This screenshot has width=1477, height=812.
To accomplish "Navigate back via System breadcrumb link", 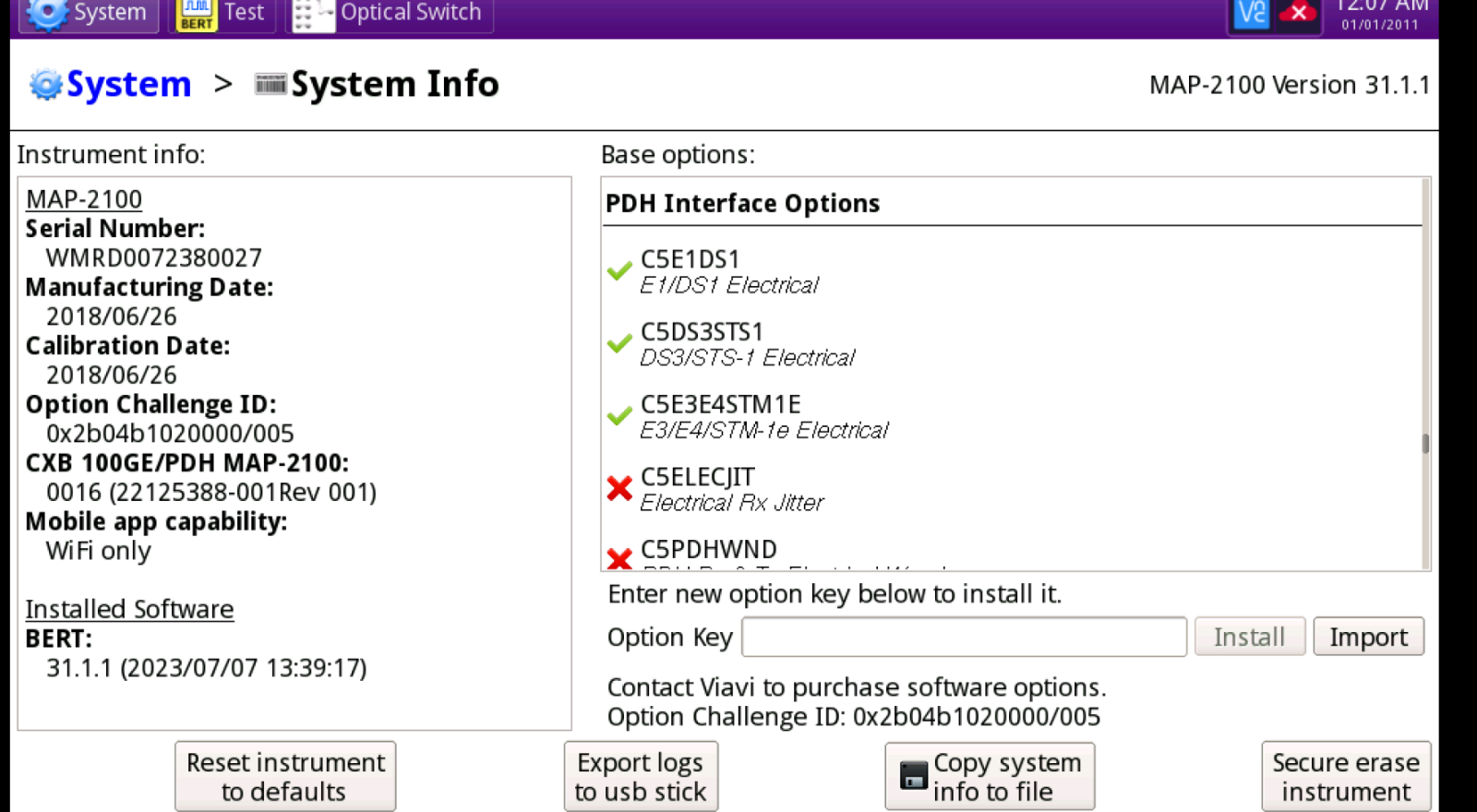I will click(x=128, y=85).
